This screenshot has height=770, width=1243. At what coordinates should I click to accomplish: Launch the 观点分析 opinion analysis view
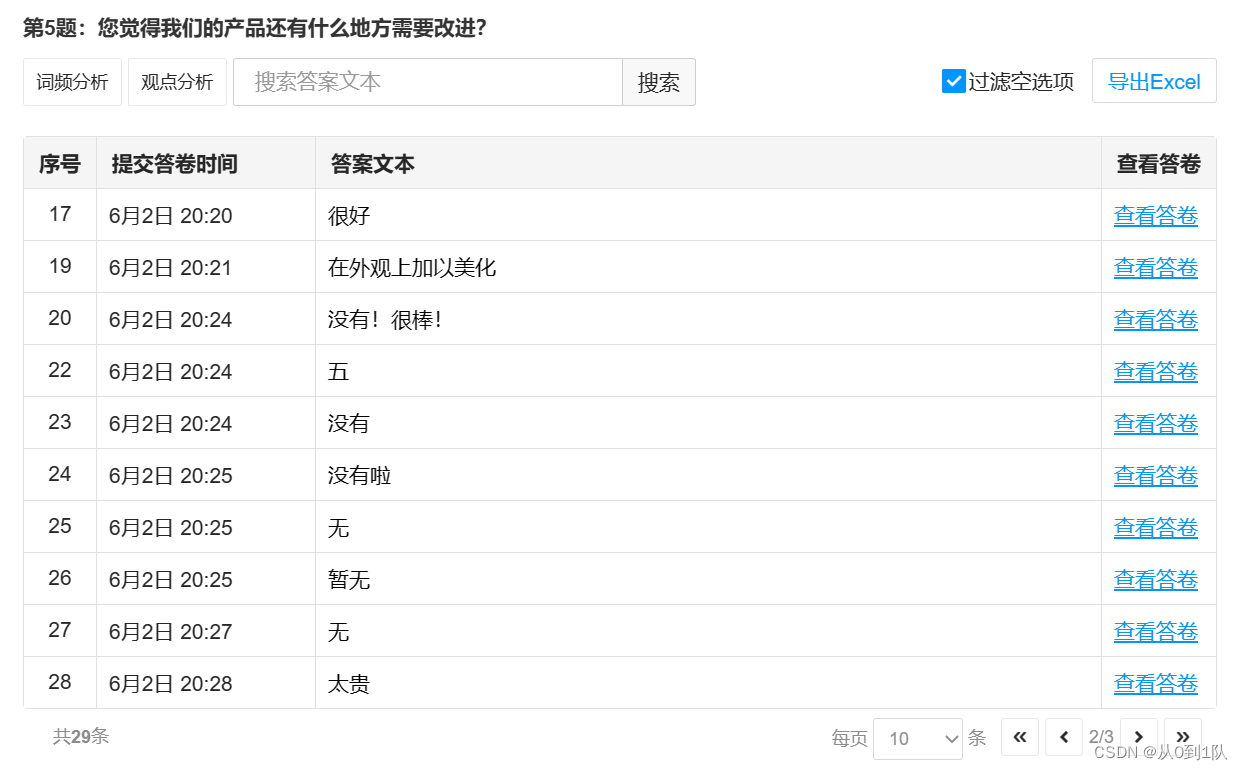point(177,81)
